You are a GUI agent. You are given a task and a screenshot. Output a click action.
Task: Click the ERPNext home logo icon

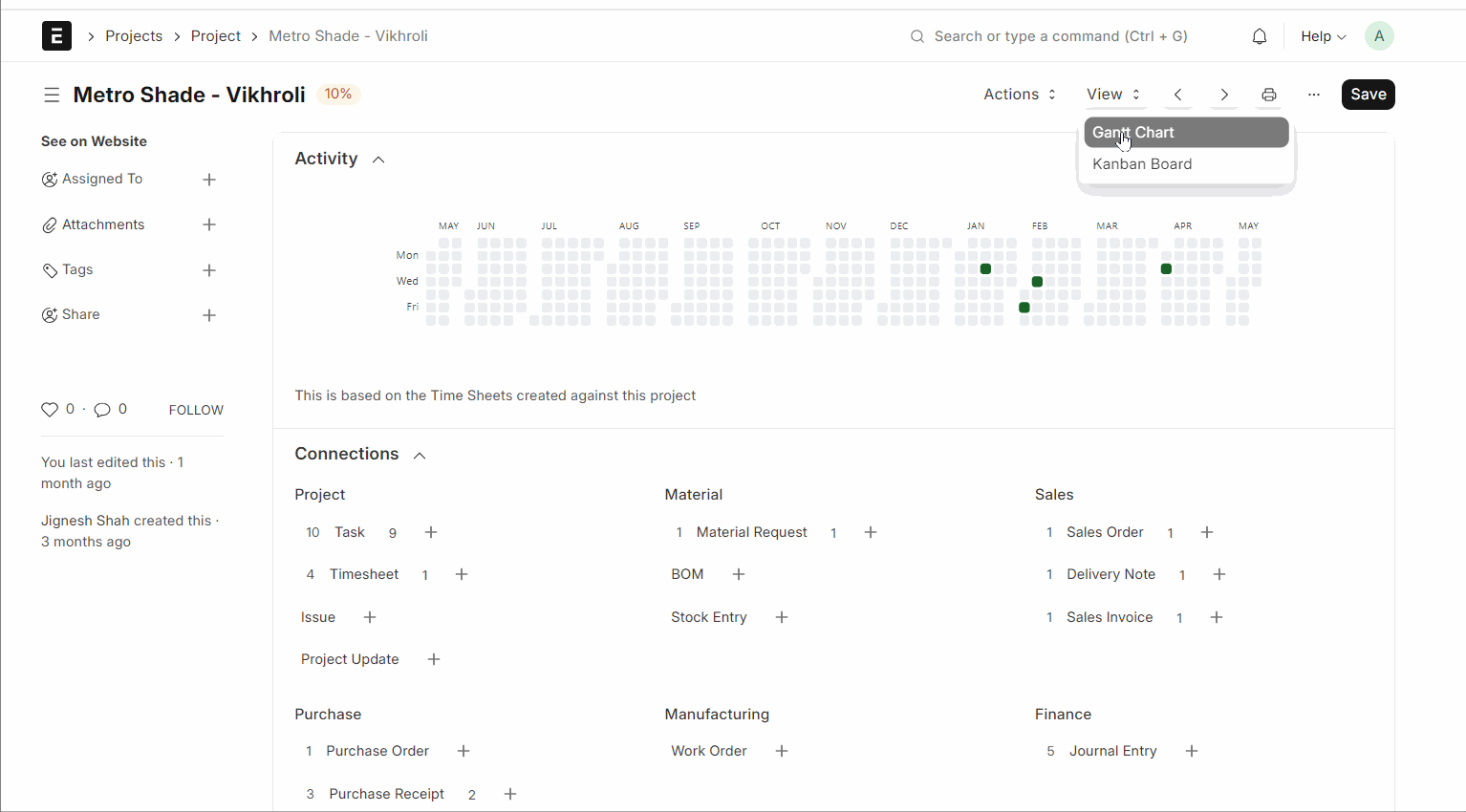click(x=56, y=36)
